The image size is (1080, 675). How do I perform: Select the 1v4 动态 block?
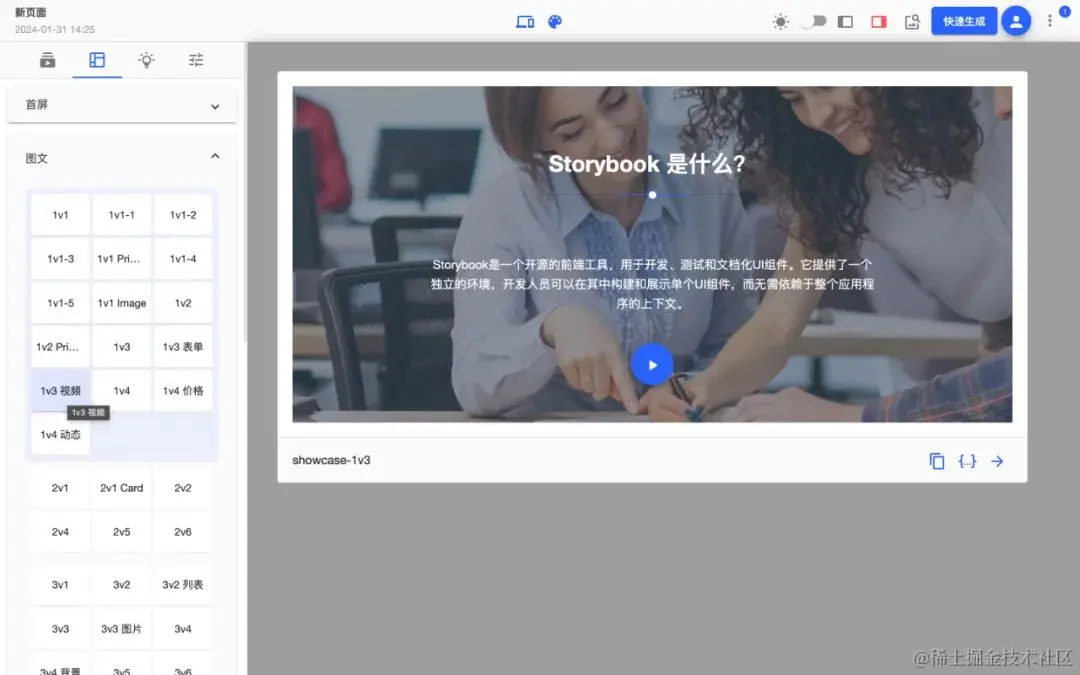pos(61,435)
